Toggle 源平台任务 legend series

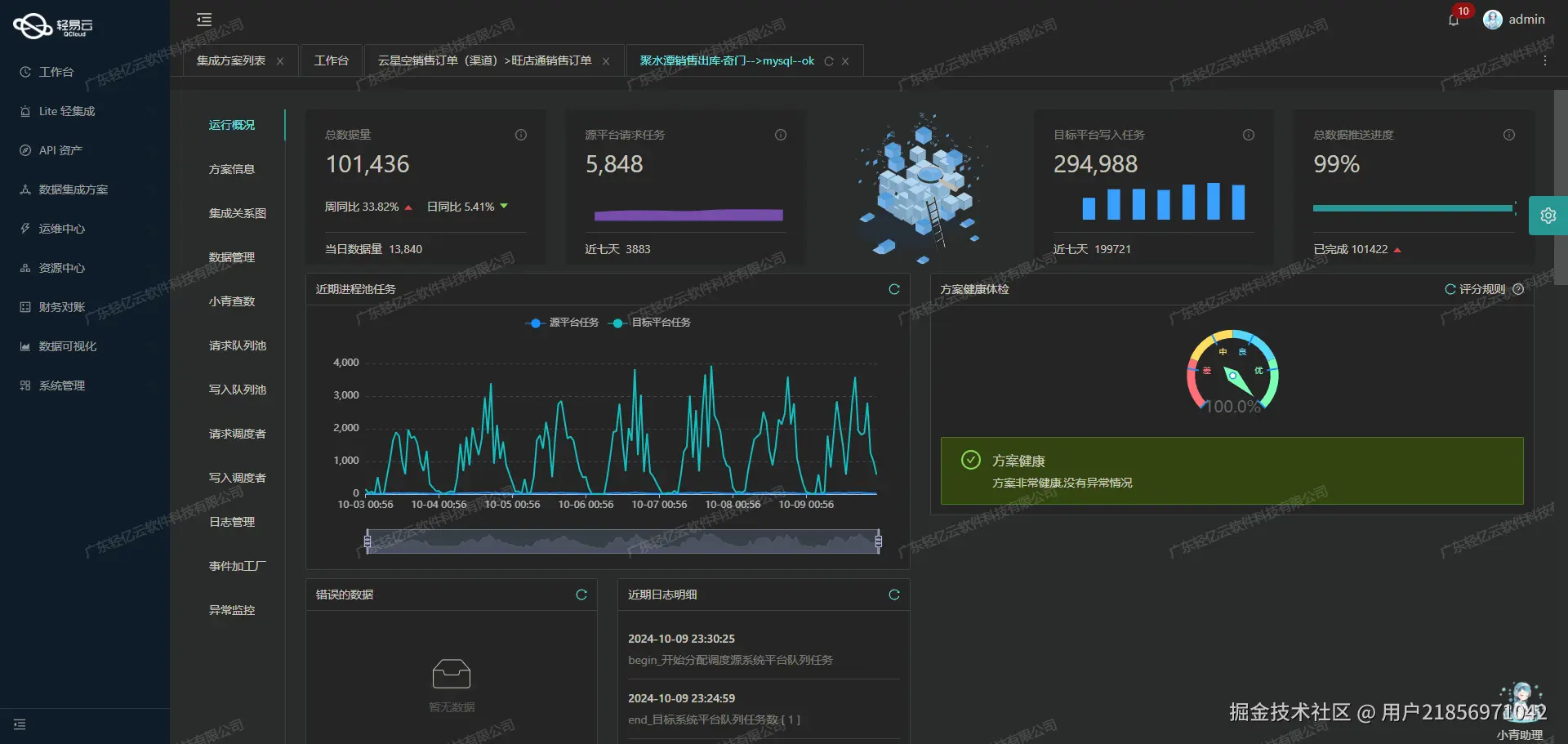(562, 323)
